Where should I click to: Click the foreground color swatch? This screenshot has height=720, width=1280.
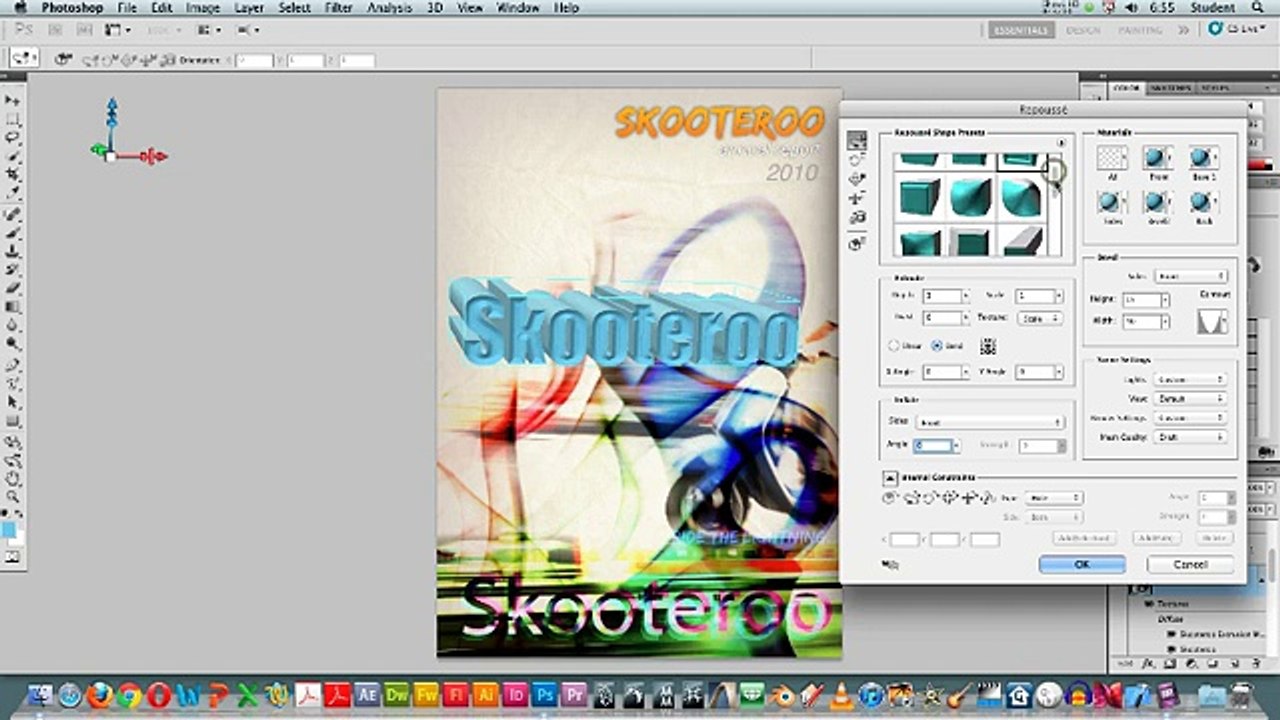click(8, 529)
